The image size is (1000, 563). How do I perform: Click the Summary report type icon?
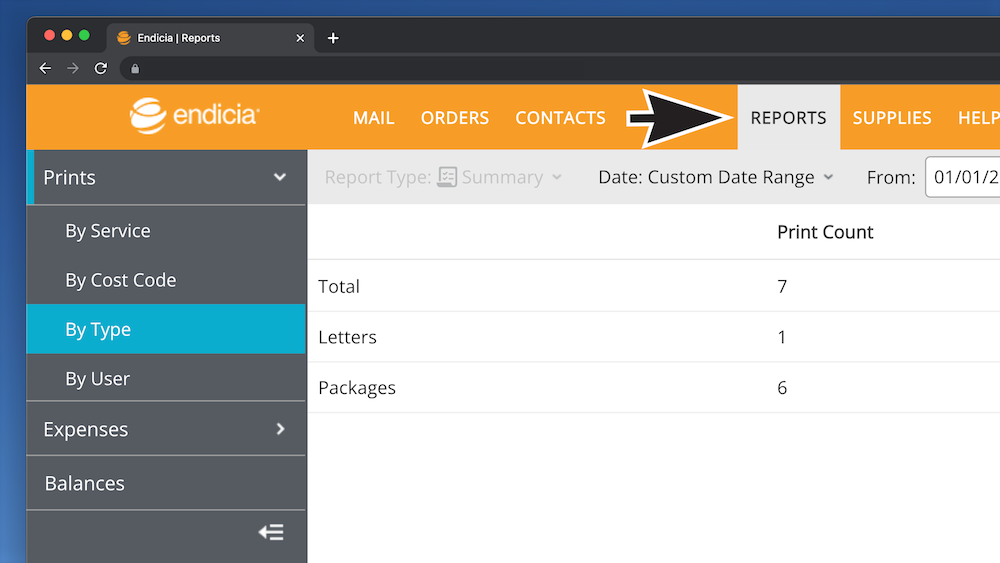[447, 177]
